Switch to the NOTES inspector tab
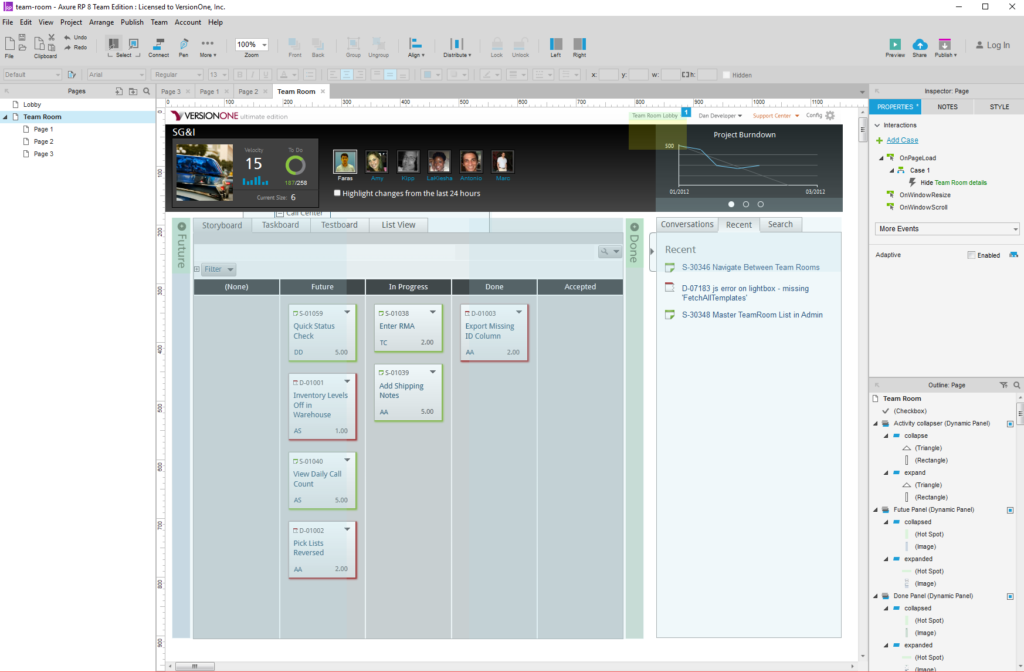The width and height of the screenshot is (1024, 672). coord(947,106)
